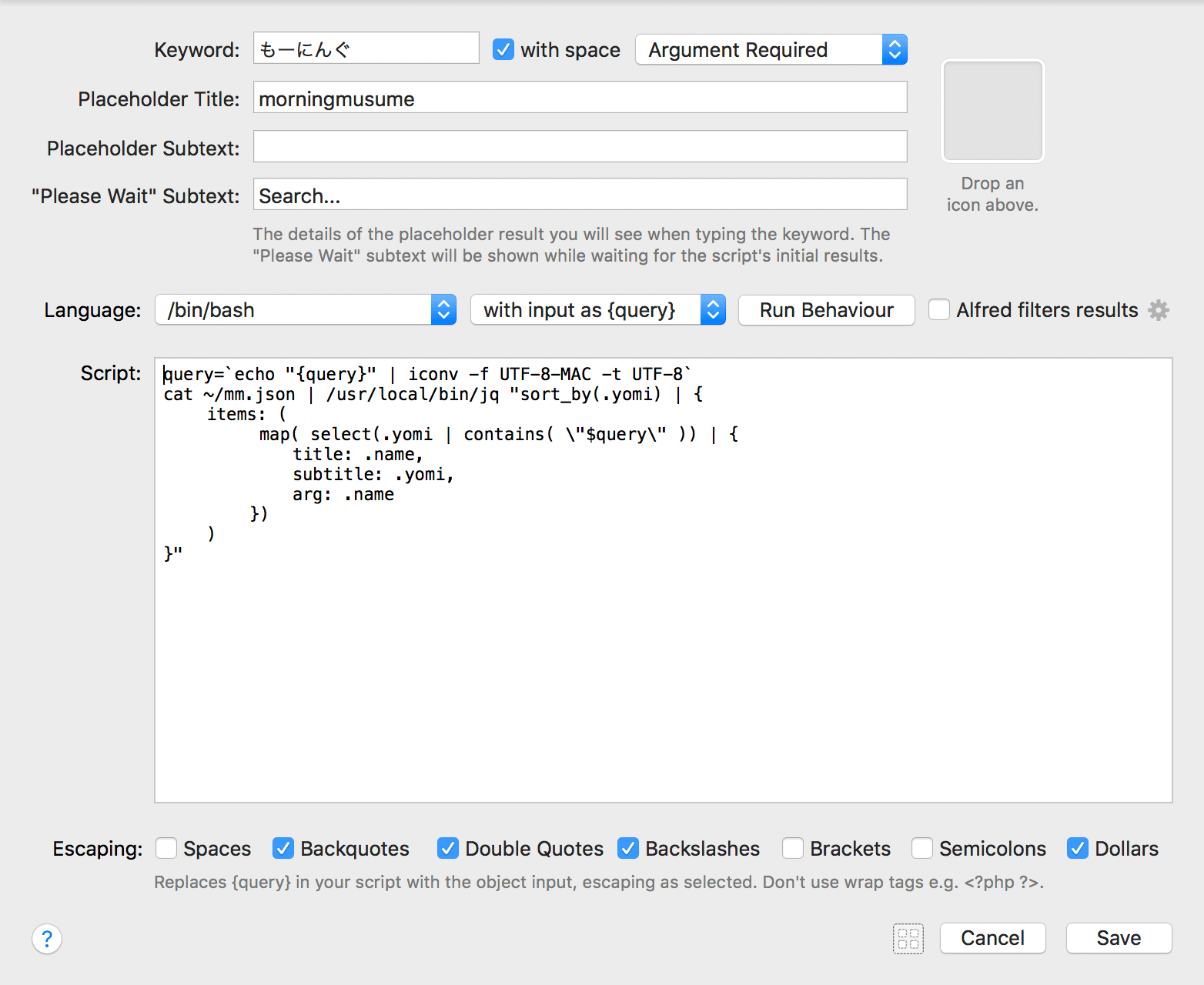This screenshot has width=1204, height=985.
Task: Expand the /bin/bash language dropdown
Action: (x=306, y=310)
